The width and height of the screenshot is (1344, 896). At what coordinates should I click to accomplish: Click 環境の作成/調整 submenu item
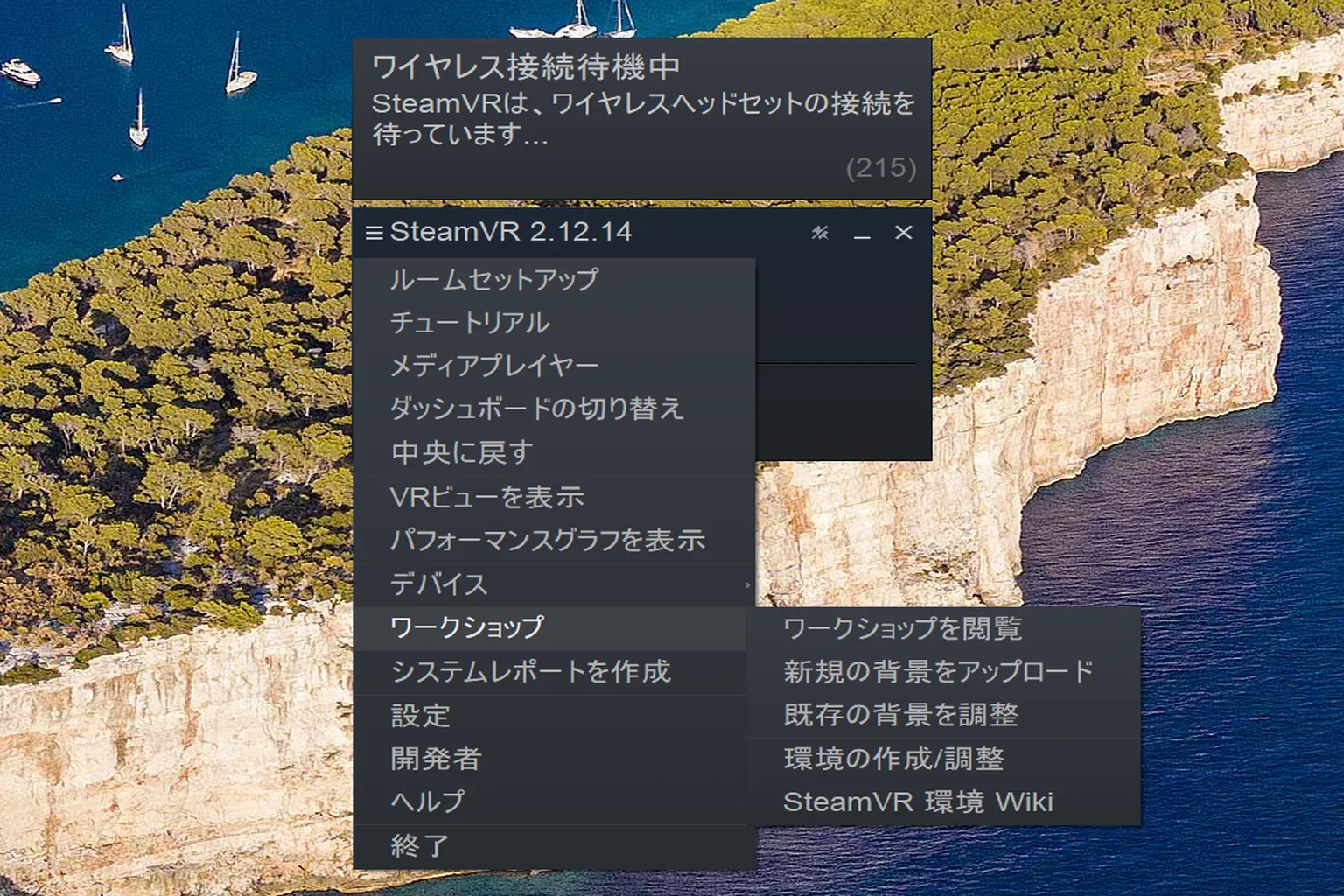pyautogui.click(x=944, y=759)
